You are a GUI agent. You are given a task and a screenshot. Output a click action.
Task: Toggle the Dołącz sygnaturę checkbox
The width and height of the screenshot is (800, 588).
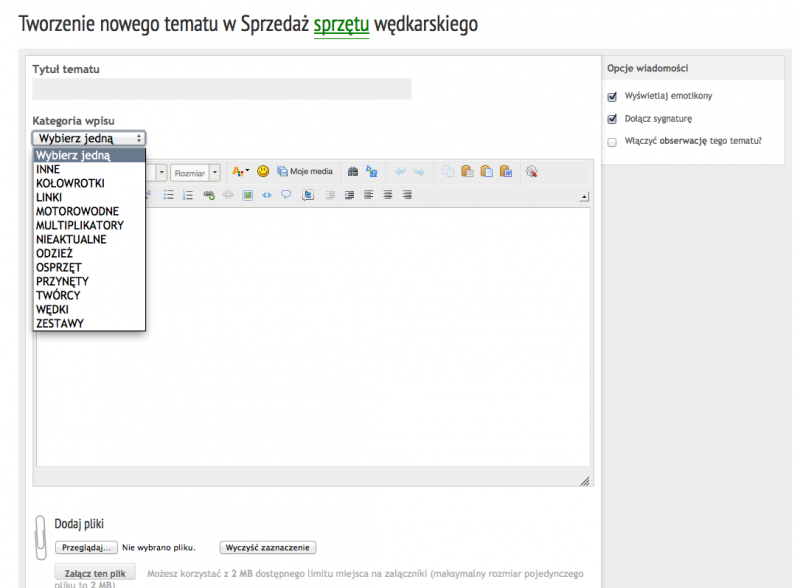612,118
